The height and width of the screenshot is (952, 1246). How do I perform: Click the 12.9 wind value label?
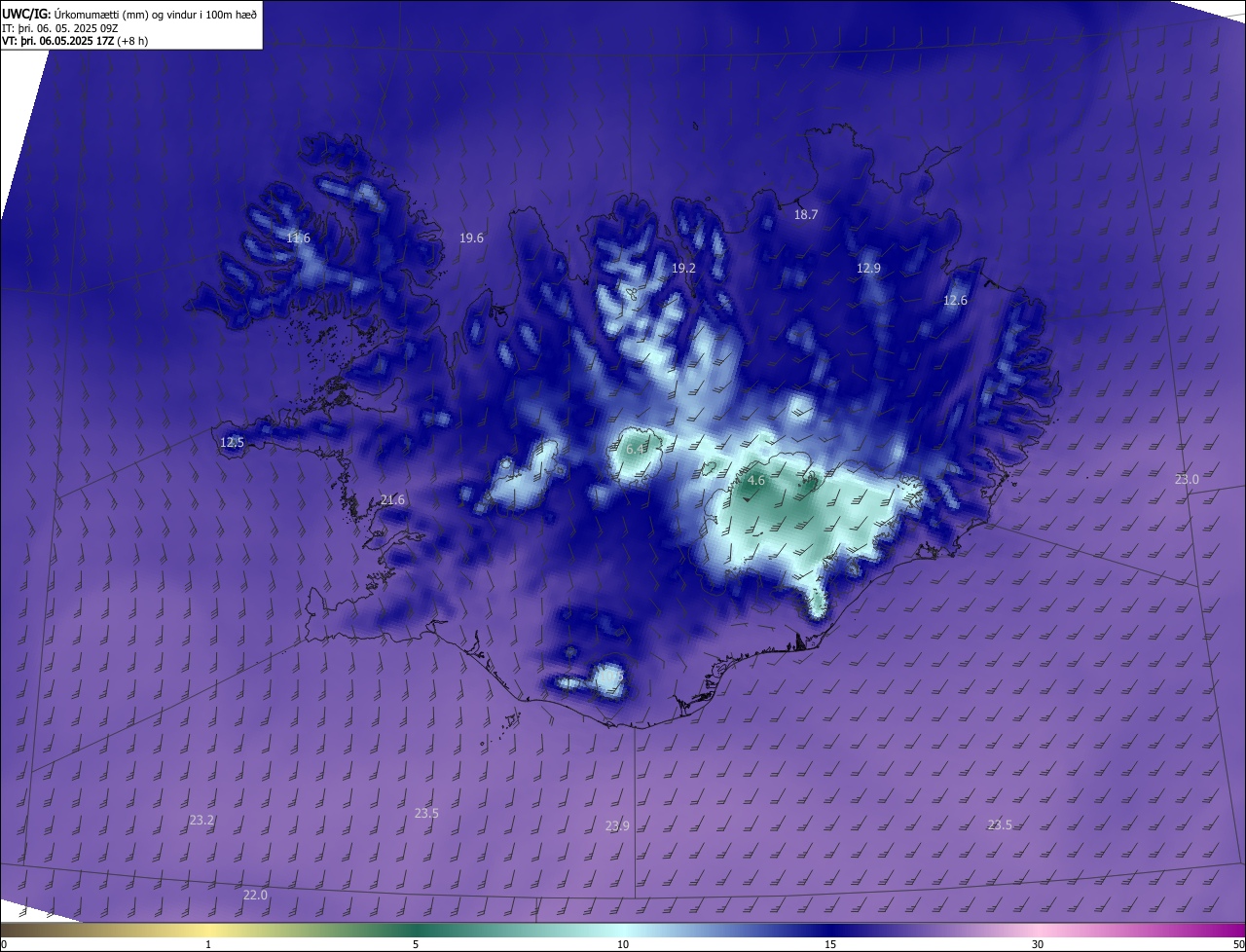[868, 269]
